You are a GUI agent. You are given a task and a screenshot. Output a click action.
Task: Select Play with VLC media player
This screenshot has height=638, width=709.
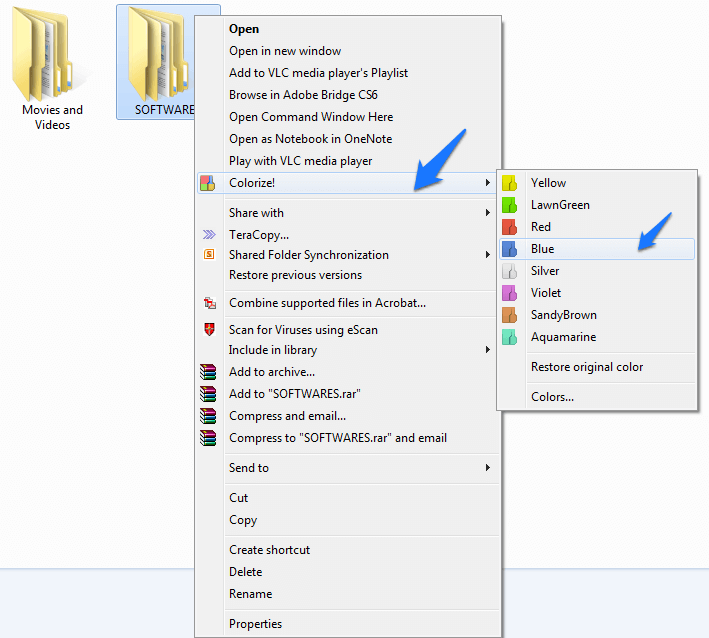(348, 161)
